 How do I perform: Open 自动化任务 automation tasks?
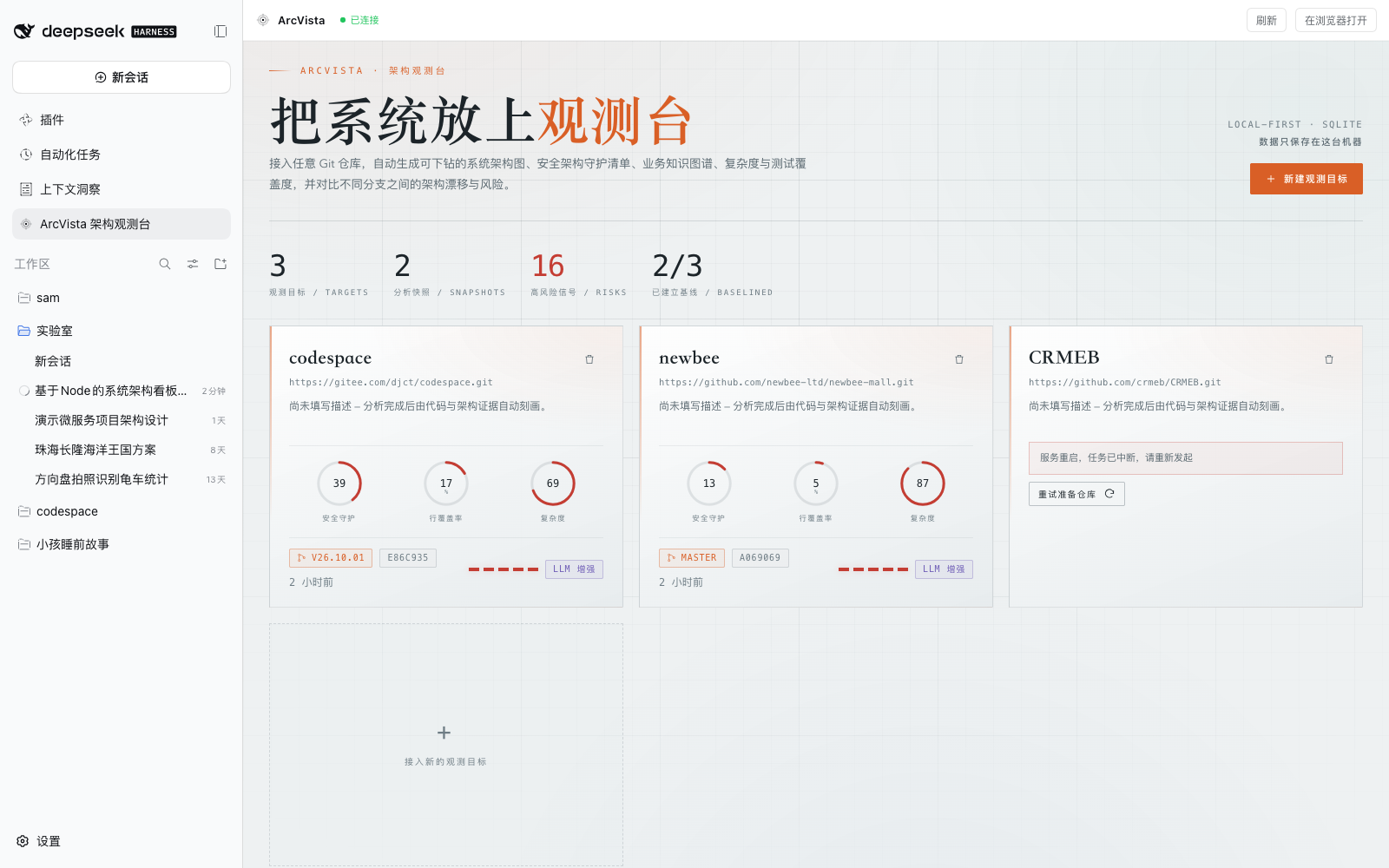tap(122, 155)
